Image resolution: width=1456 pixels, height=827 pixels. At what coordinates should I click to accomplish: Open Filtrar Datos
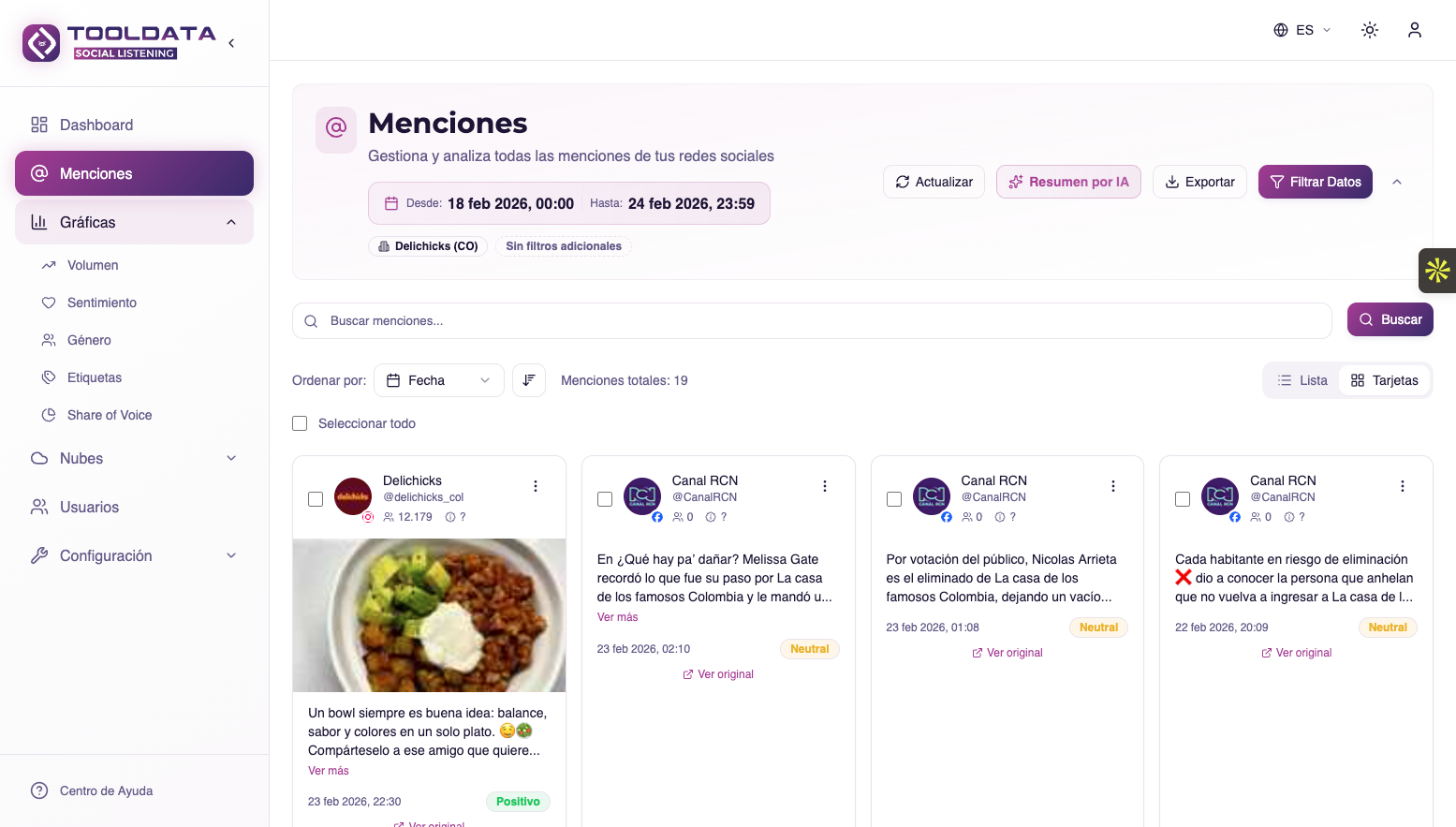pos(1315,182)
